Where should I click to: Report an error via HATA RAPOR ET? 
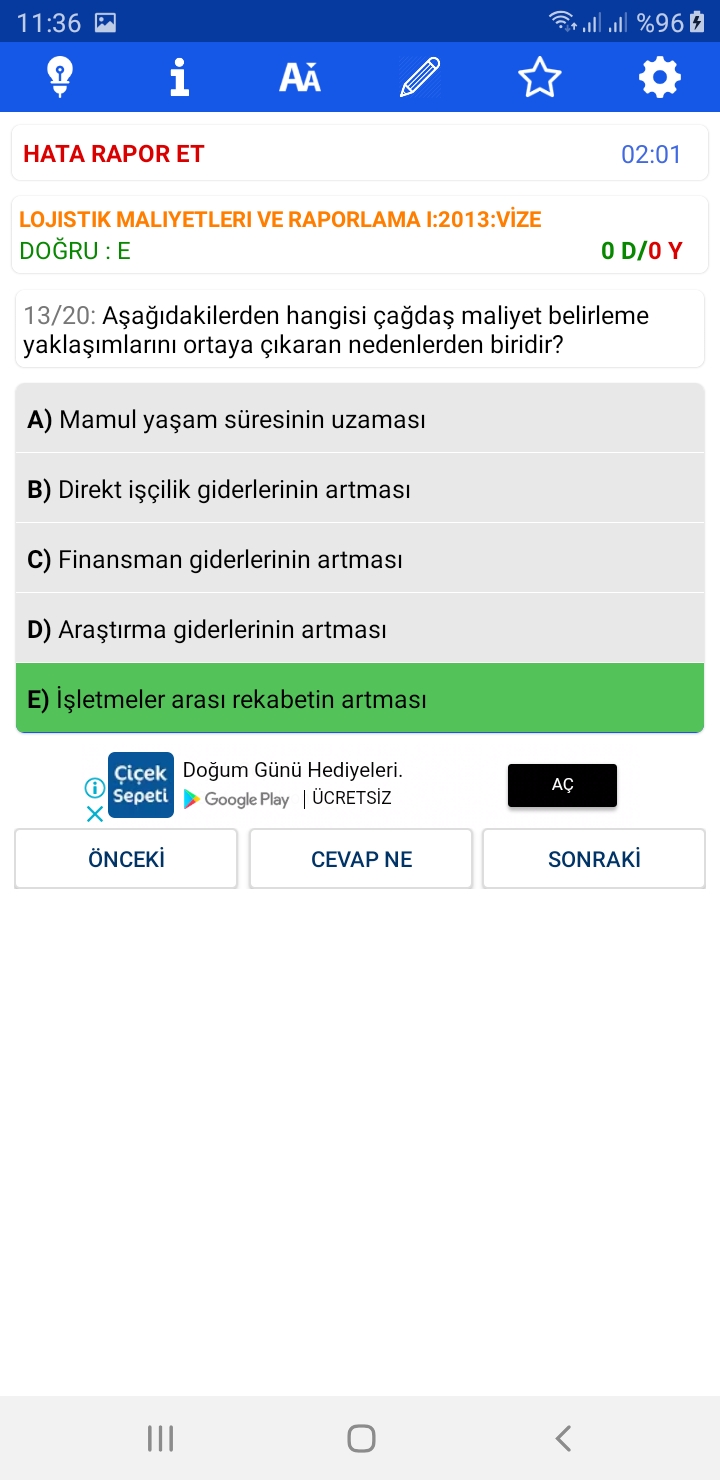(114, 154)
